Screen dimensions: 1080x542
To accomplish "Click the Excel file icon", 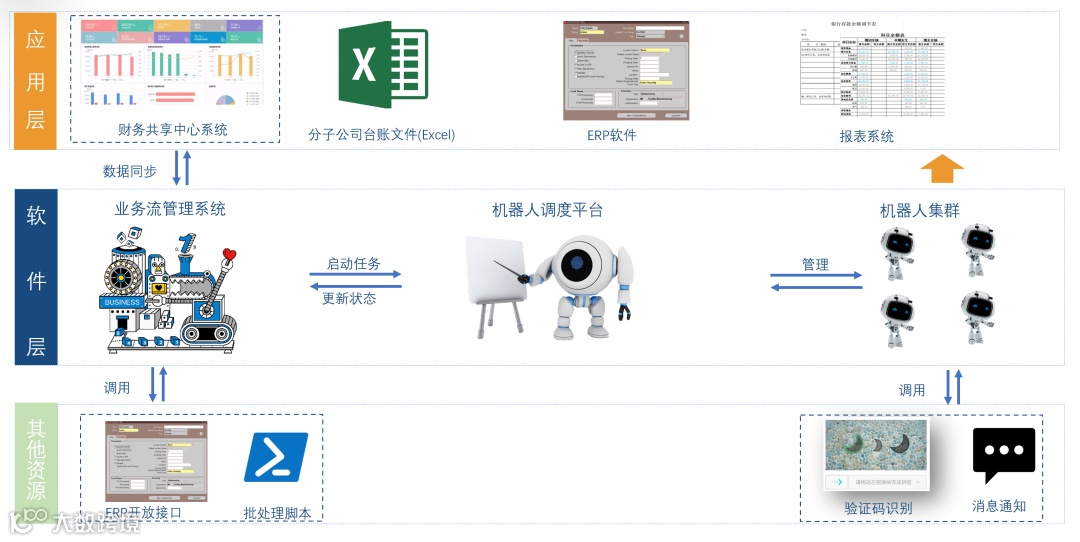I will pos(383,65).
